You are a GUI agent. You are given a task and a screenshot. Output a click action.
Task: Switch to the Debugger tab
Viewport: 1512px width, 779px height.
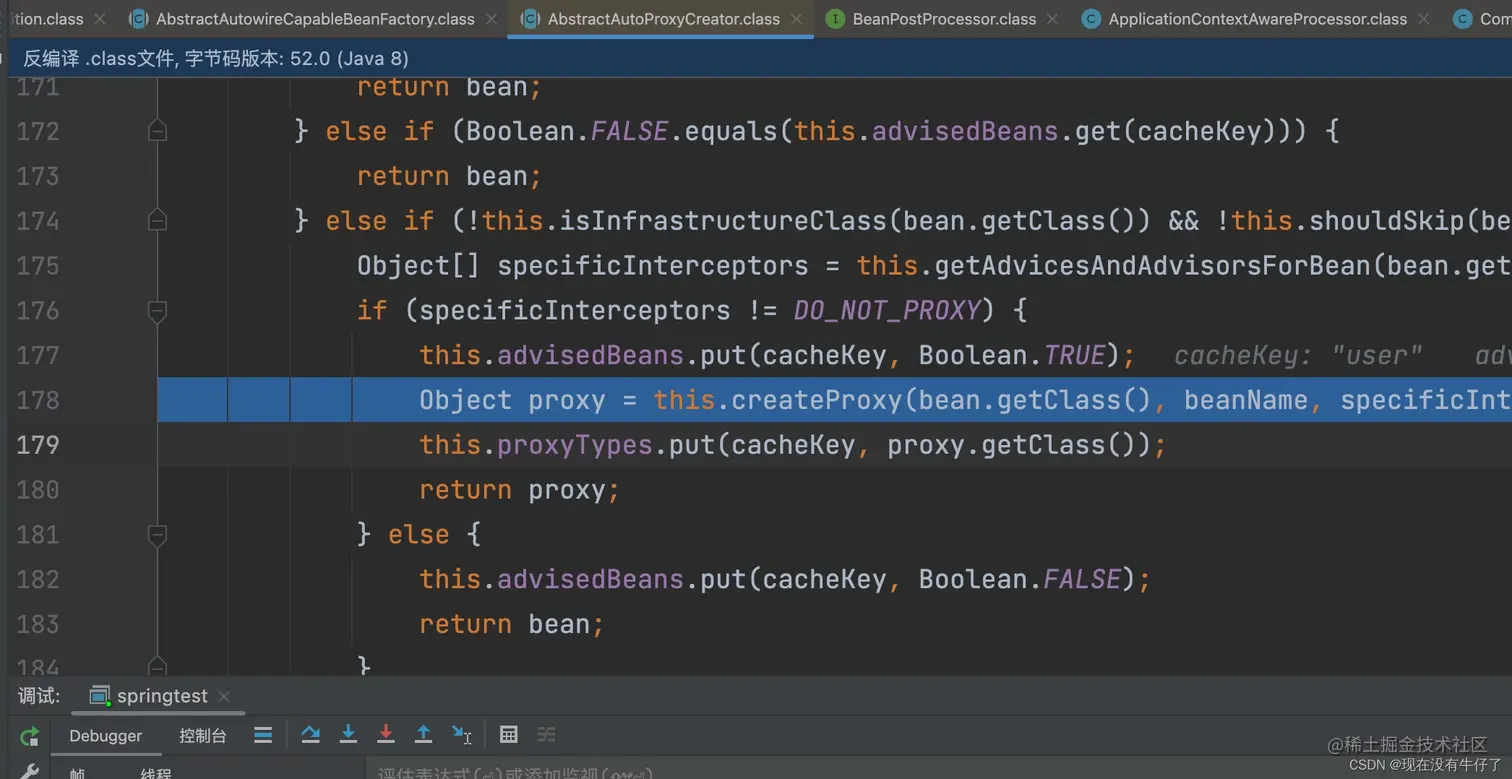click(105, 736)
